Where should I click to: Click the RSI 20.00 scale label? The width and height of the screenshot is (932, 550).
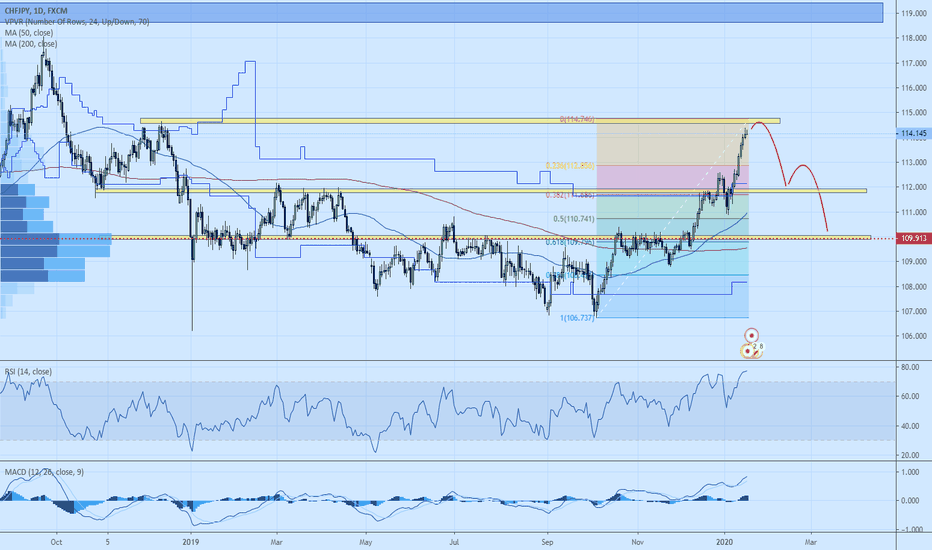tap(911, 455)
